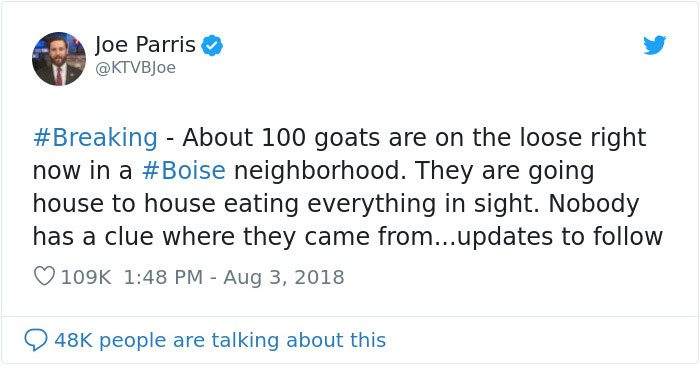The image size is (700, 365).
Task: Open the 1:48 PM timestamp
Action: coord(163,277)
